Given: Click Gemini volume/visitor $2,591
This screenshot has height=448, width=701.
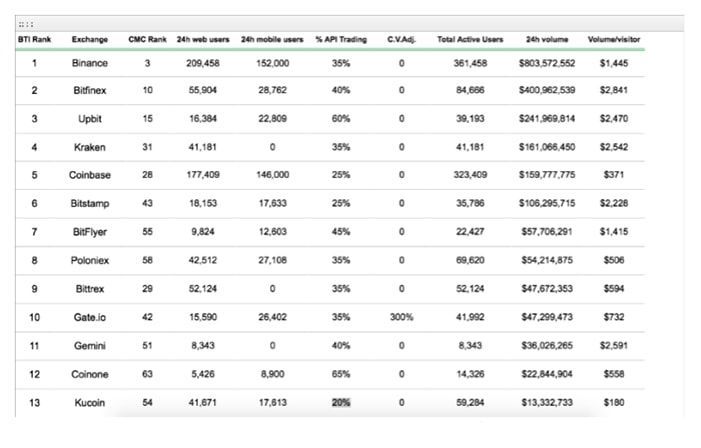Looking at the screenshot, I should tap(614, 346).
